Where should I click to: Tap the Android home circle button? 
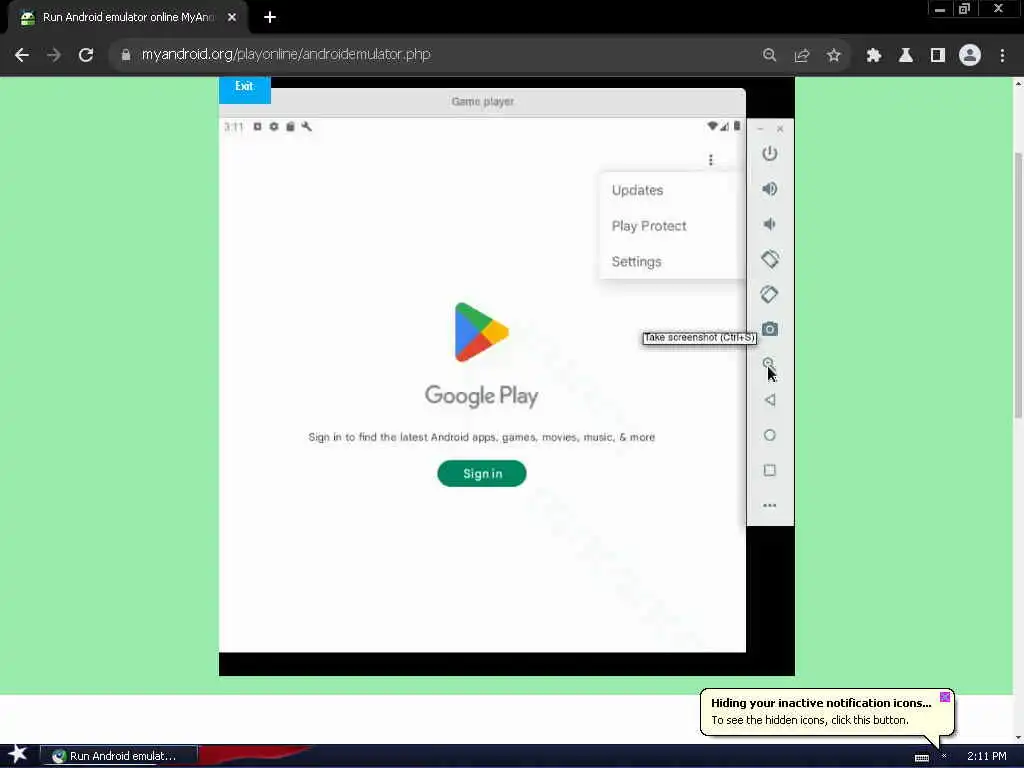pos(769,435)
